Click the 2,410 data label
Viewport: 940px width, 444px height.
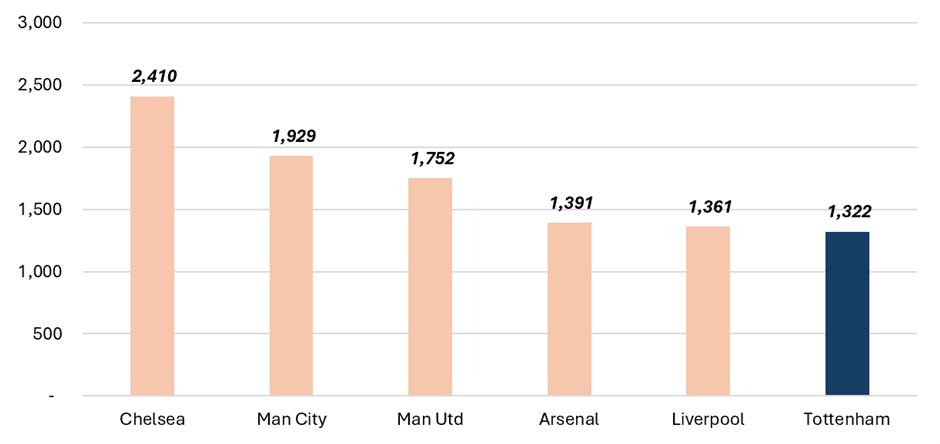point(155,75)
